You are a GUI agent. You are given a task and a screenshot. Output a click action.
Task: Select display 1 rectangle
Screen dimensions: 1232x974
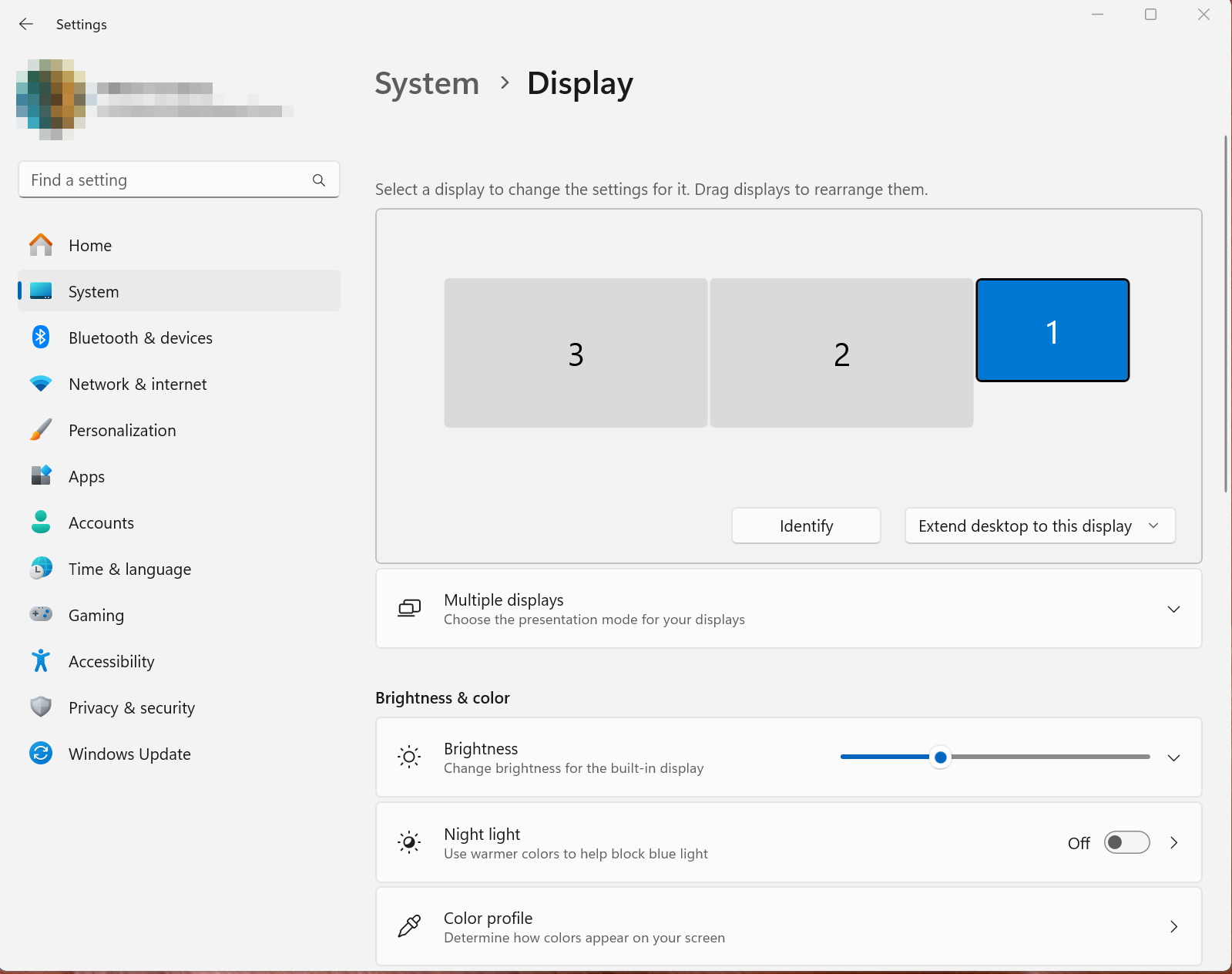coord(1052,330)
